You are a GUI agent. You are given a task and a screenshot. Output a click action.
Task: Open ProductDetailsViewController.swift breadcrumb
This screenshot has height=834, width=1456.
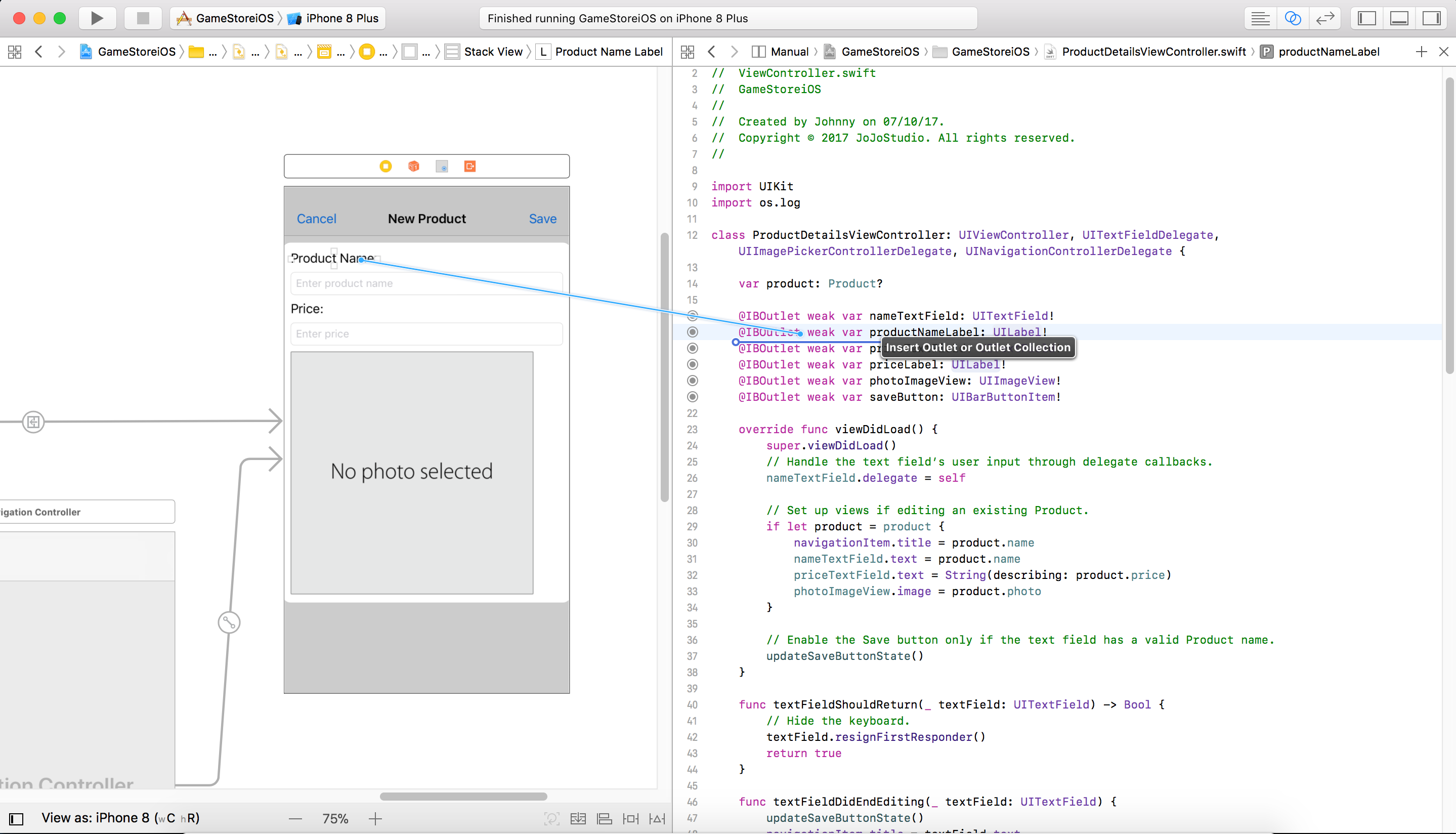tap(1146, 52)
